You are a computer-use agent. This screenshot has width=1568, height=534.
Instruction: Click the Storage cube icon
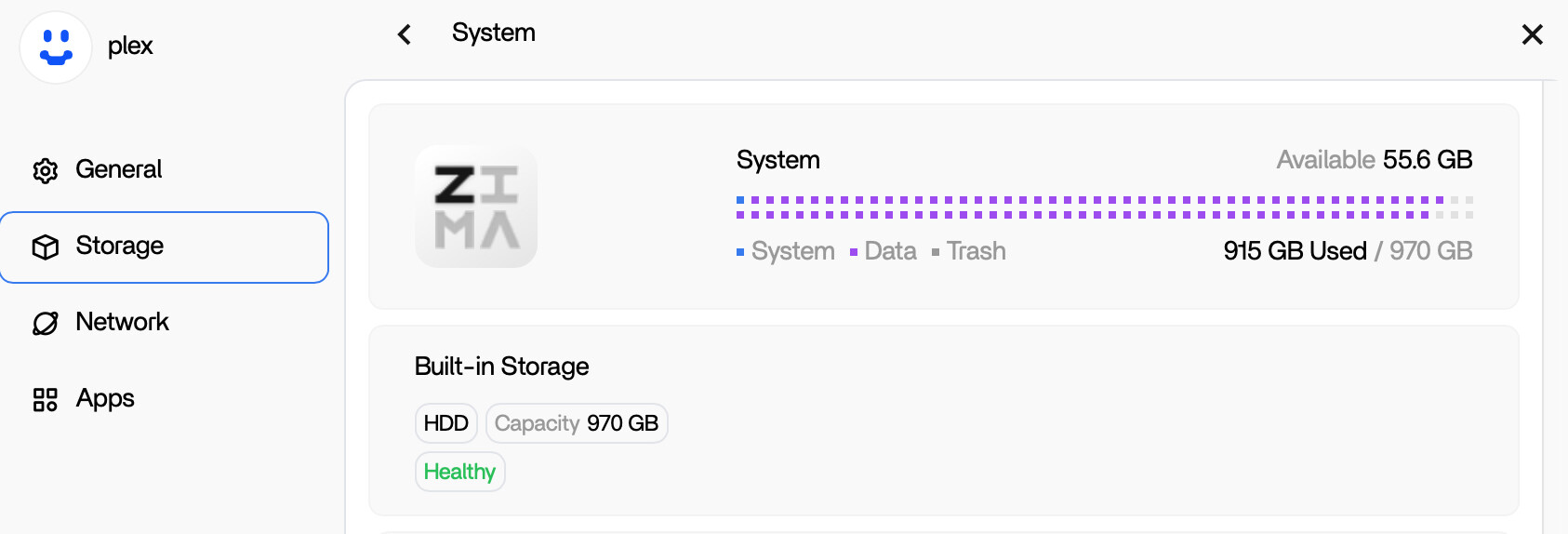coord(46,247)
